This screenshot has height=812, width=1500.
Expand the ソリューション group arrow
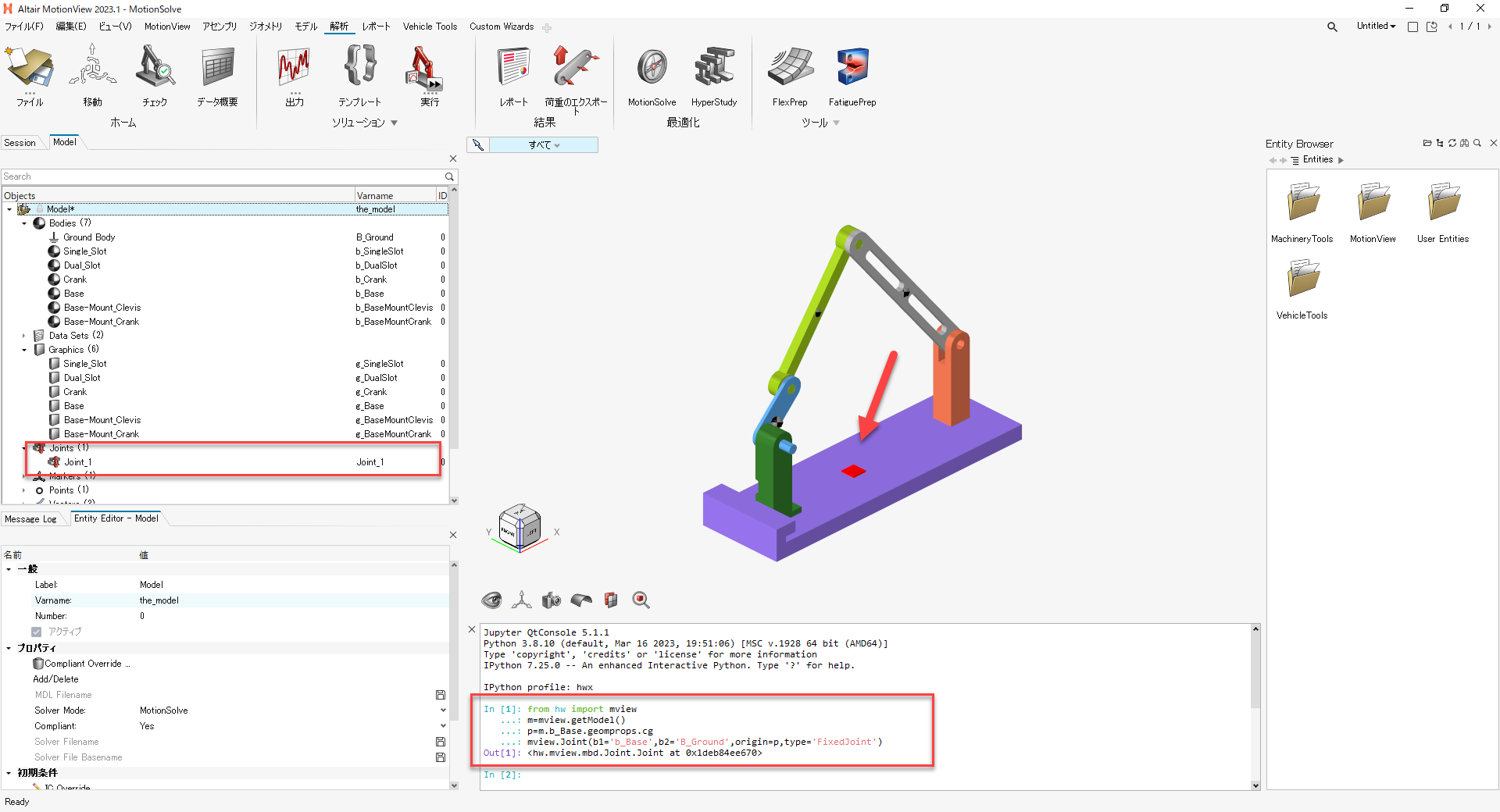click(x=395, y=123)
